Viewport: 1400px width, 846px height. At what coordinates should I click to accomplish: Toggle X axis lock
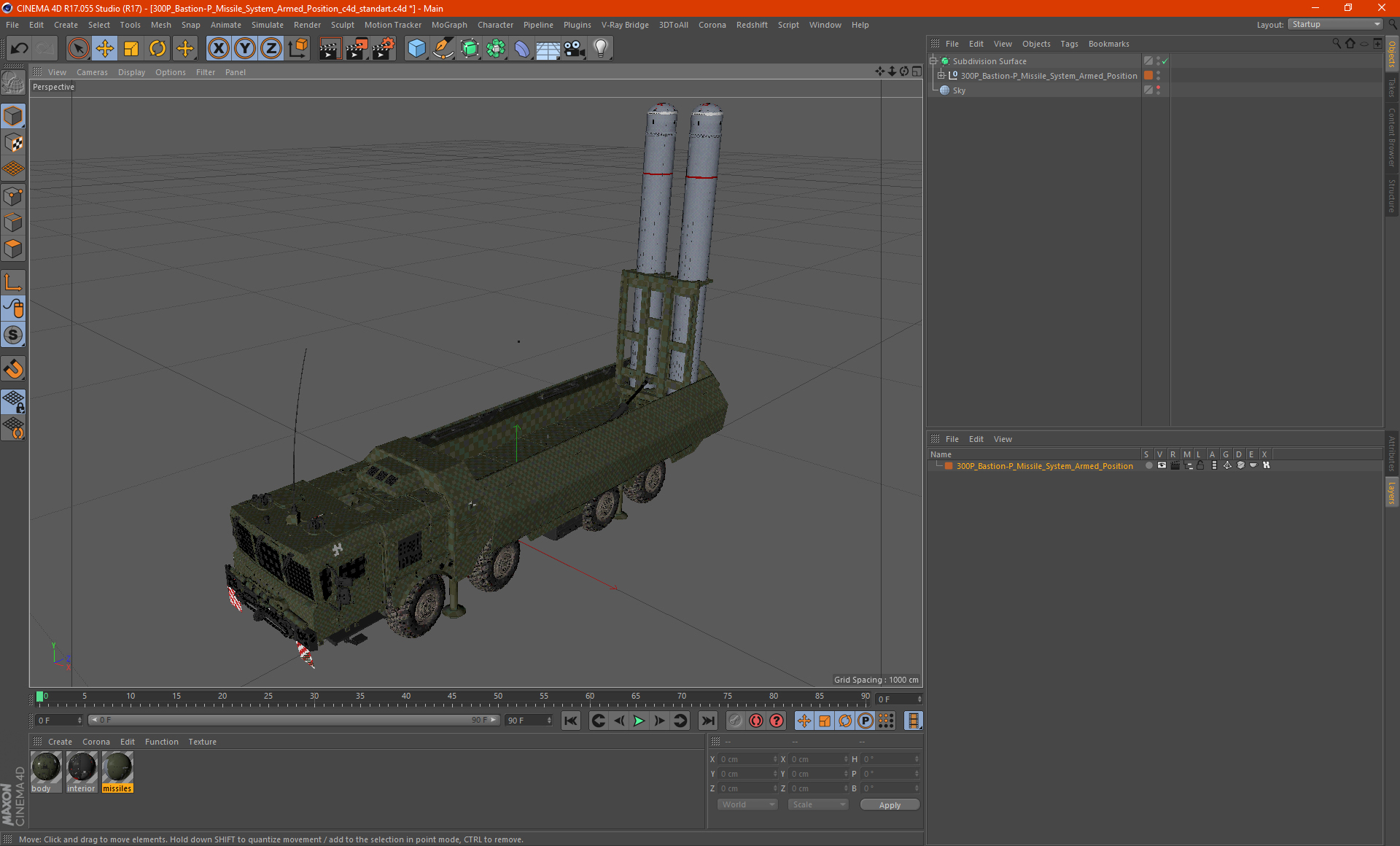coord(218,49)
